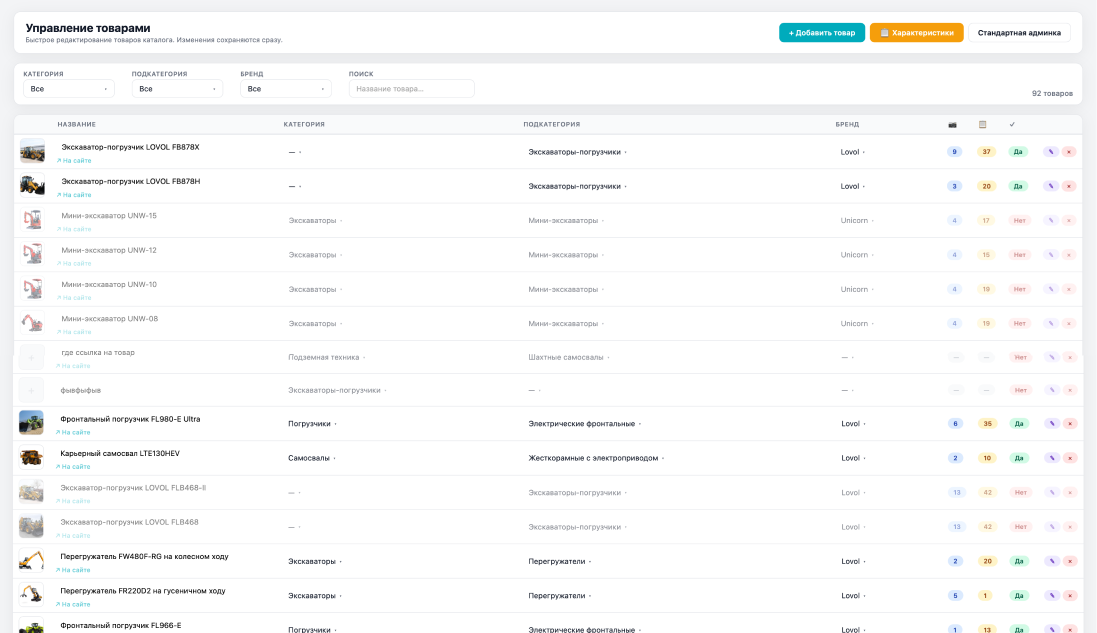The width and height of the screenshot is (1097, 633).
Task: Open the Категория filter dropdown
Action: pyautogui.click(x=69, y=89)
